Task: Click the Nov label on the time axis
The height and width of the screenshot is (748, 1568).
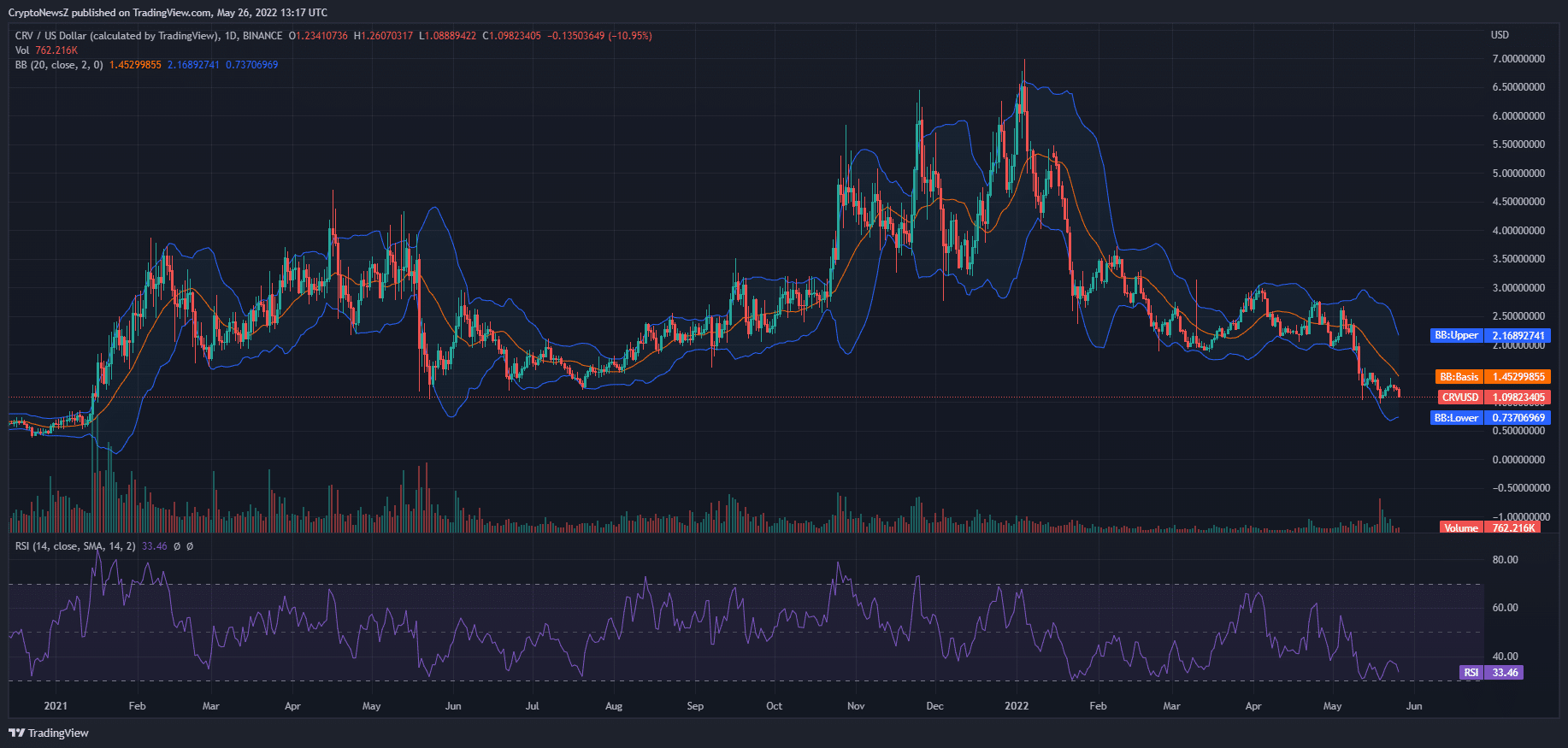Action: pyautogui.click(x=856, y=706)
